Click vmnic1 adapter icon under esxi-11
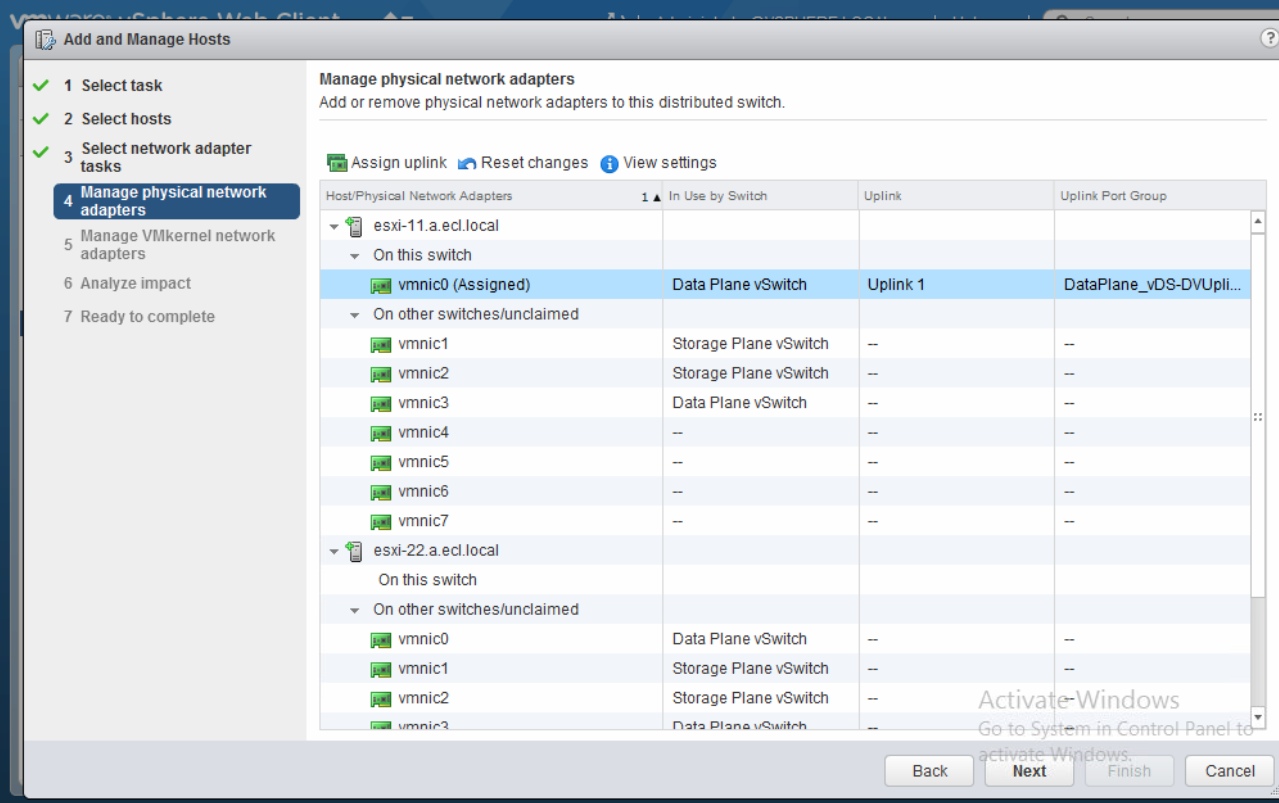 pos(381,345)
